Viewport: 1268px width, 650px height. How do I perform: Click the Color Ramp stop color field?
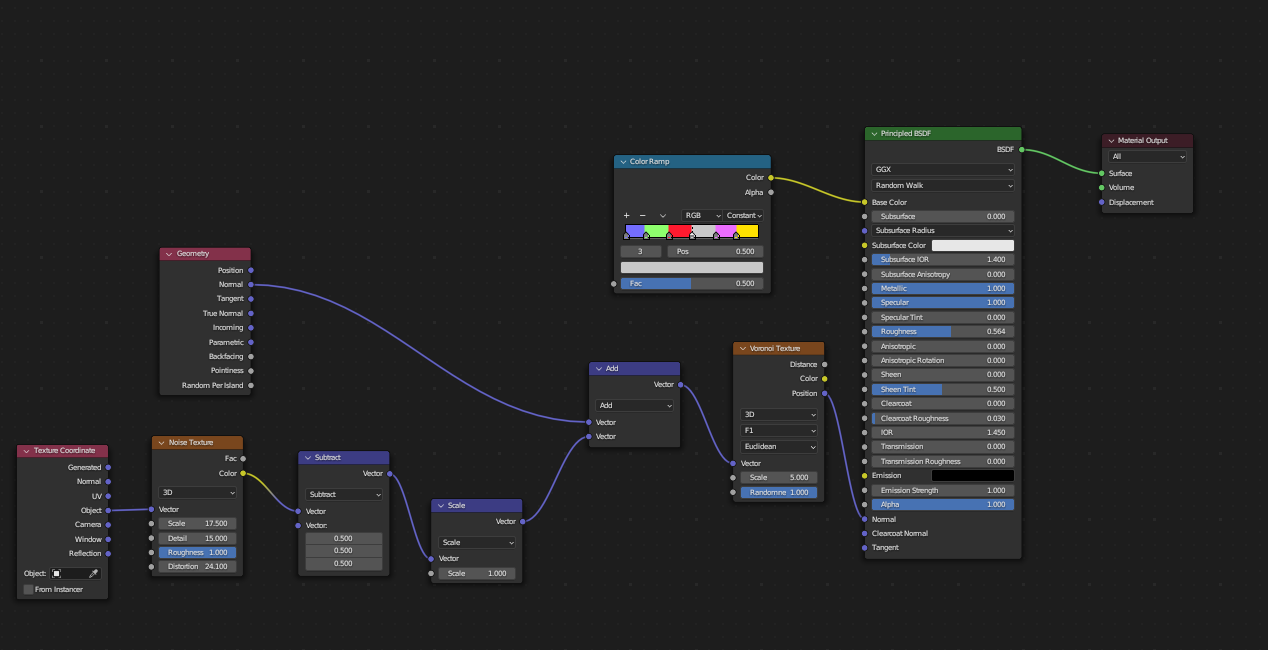692,267
